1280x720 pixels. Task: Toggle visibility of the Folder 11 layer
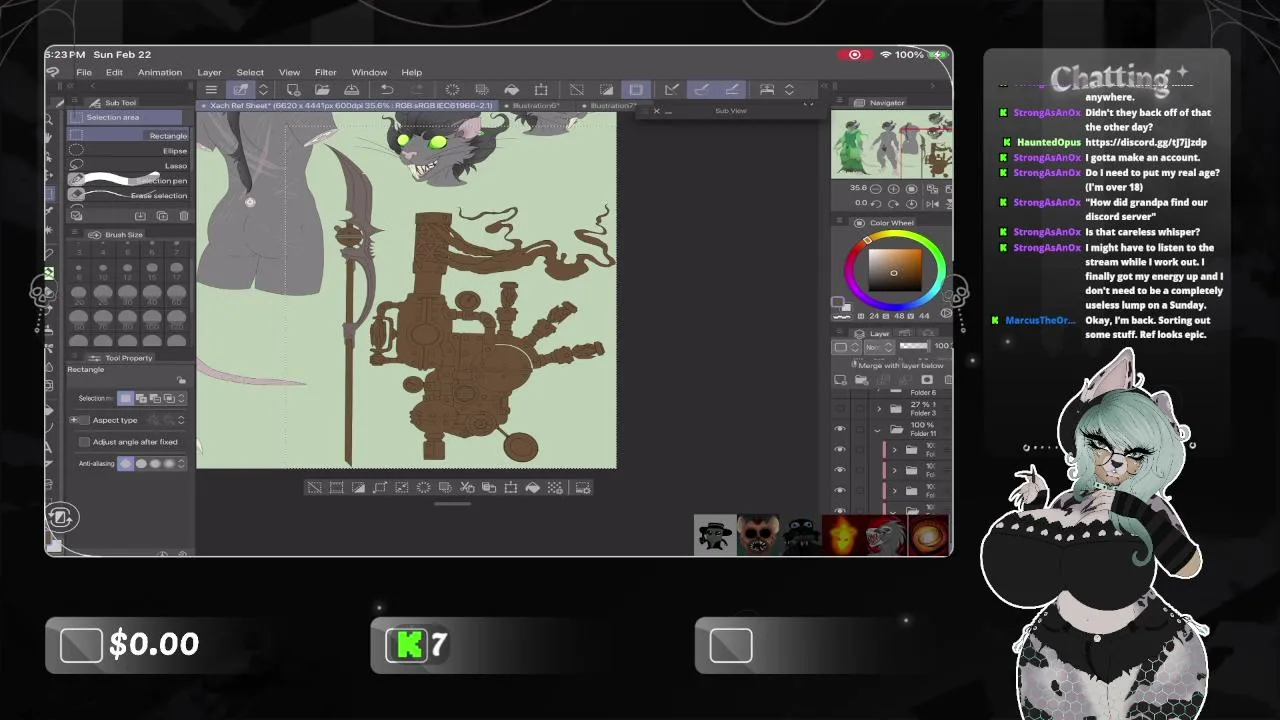(x=840, y=429)
